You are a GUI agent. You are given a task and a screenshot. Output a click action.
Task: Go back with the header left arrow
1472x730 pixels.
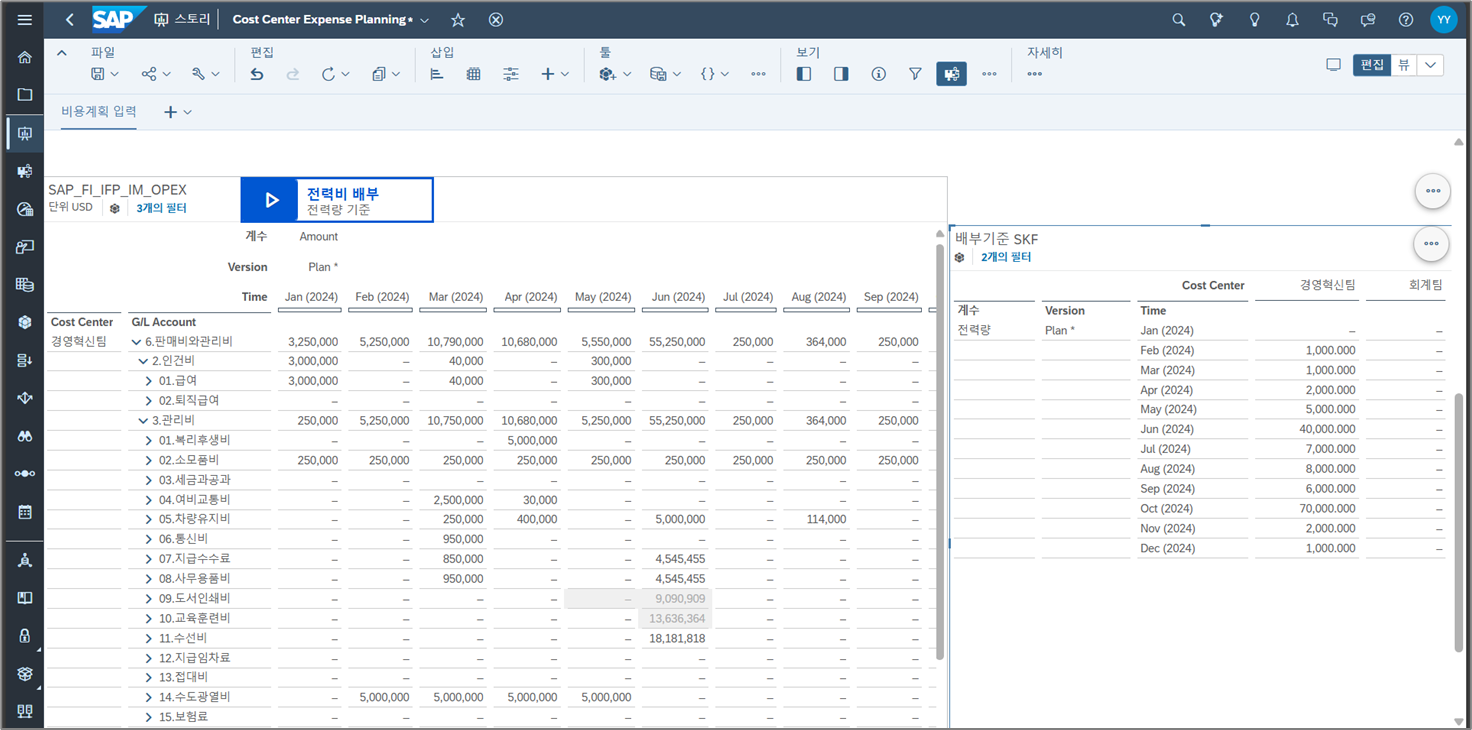(x=69, y=20)
